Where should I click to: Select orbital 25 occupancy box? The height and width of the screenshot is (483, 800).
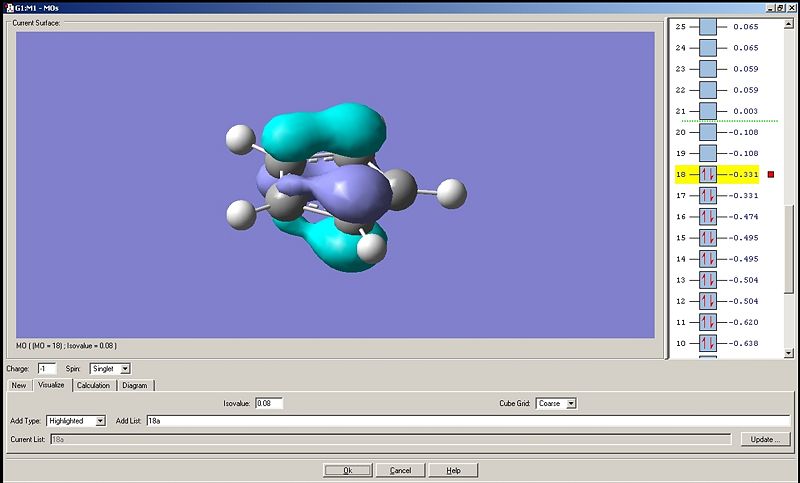pos(708,27)
